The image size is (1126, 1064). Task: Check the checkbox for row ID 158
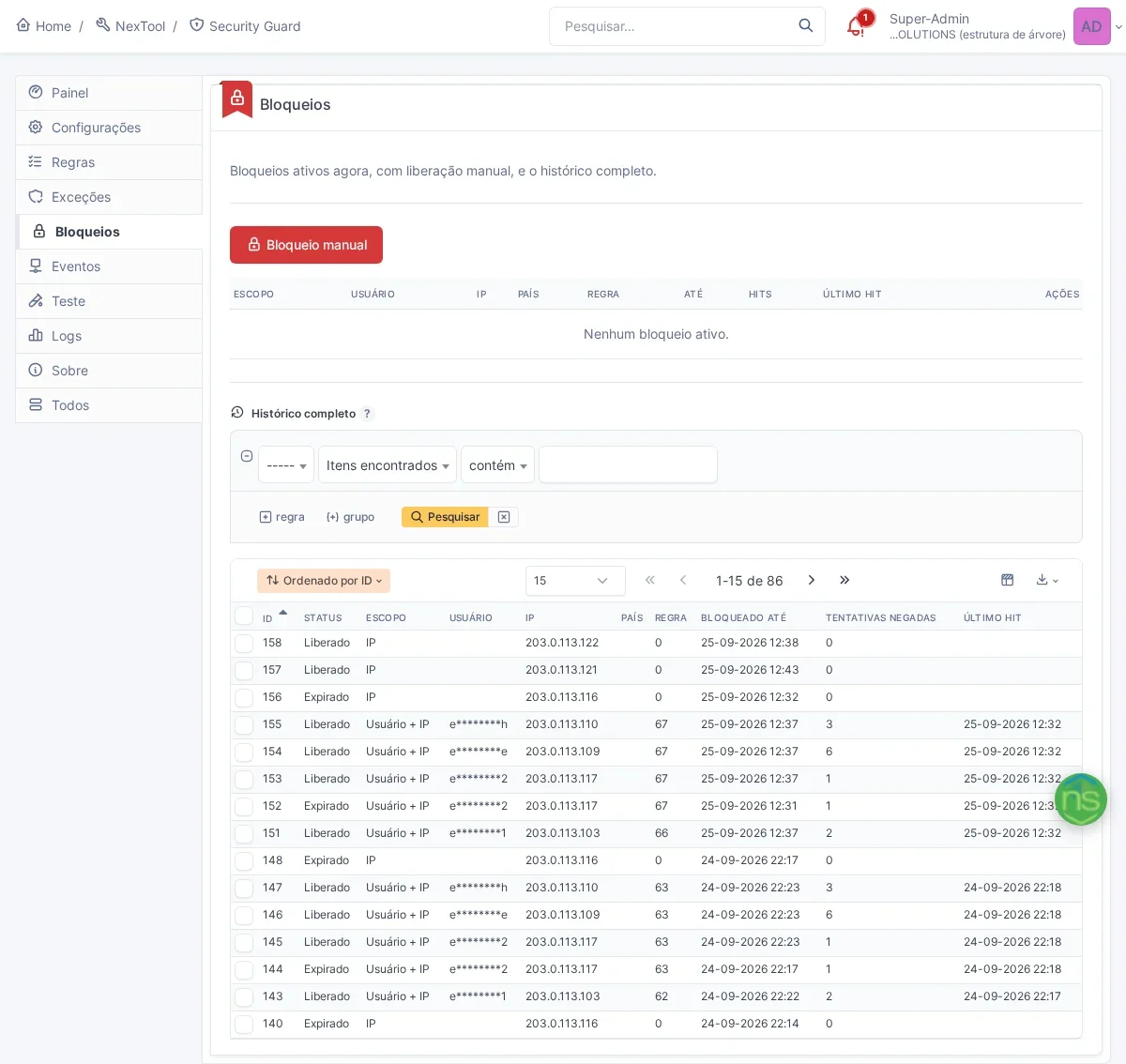[x=244, y=644]
